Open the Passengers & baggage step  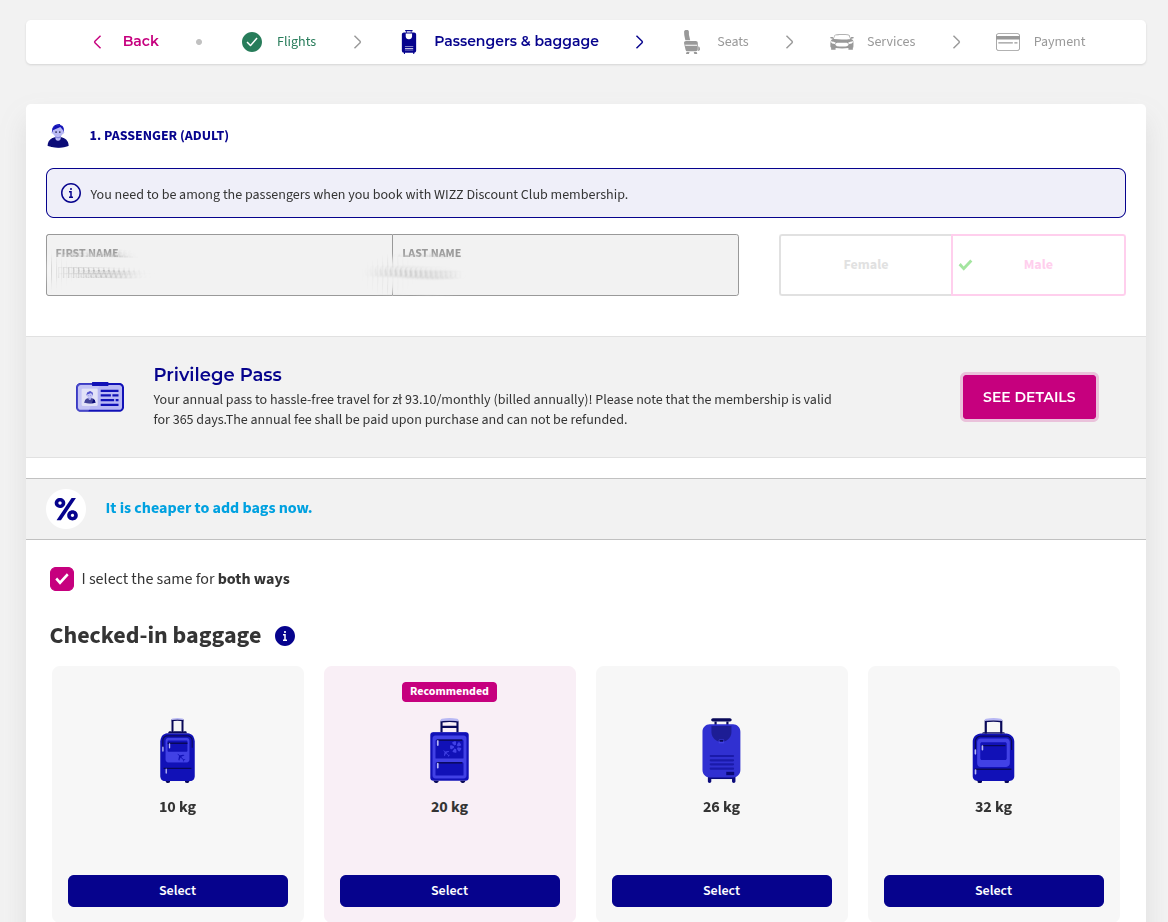click(x=516, y=41)
